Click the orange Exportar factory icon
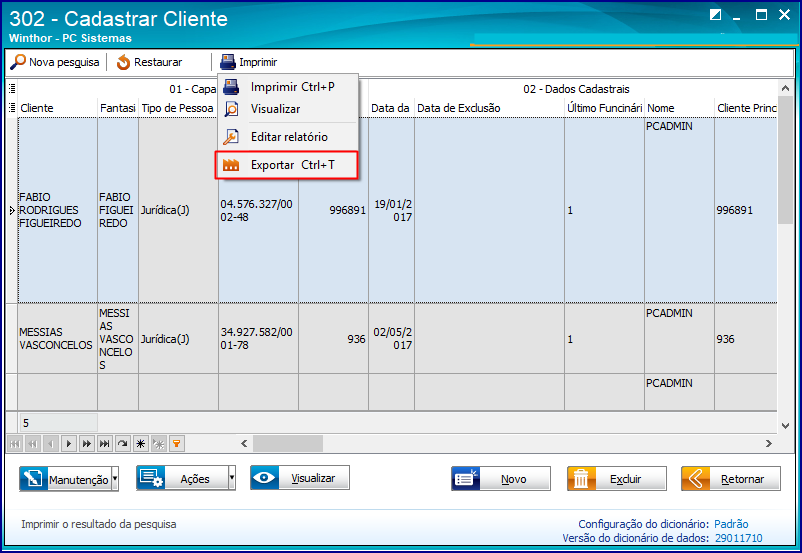Screen dimensions: 802x553 click(x=231, y=165)
